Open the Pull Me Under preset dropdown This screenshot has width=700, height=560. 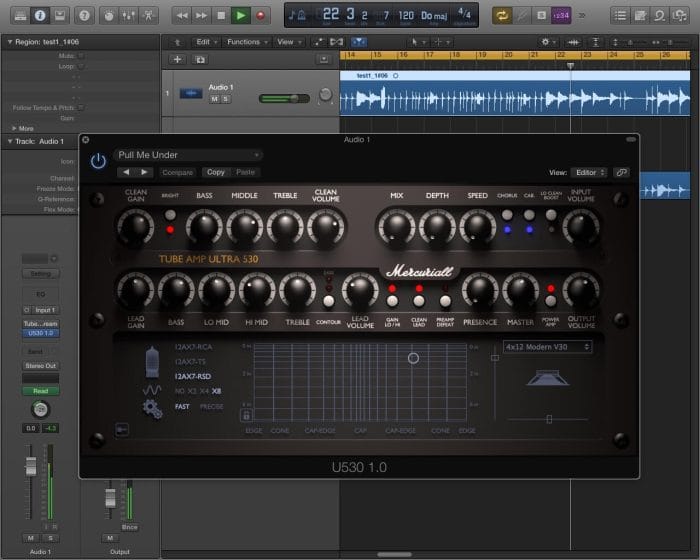[x=188, y=155]
